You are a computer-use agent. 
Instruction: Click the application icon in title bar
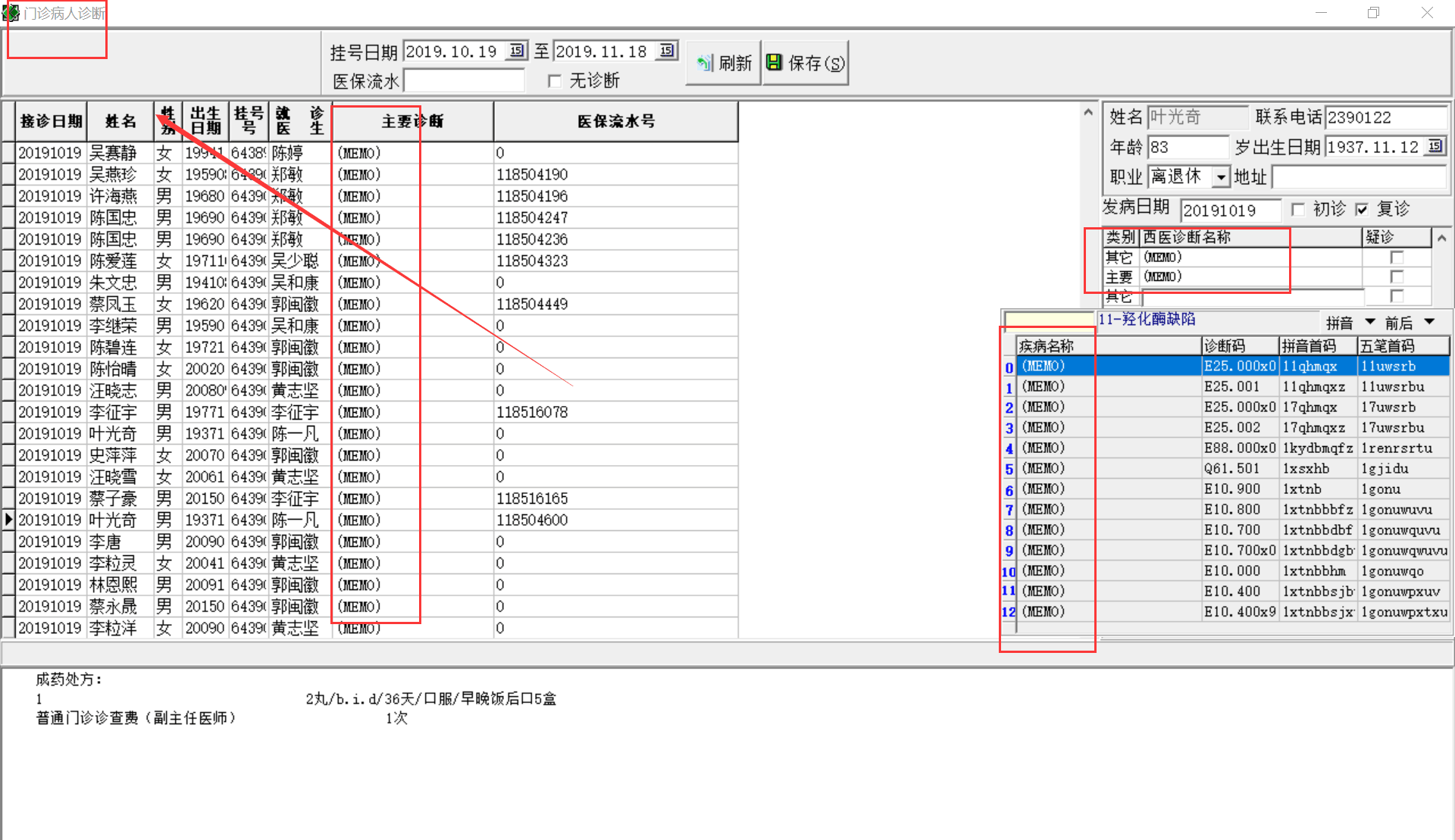point(11,12)
